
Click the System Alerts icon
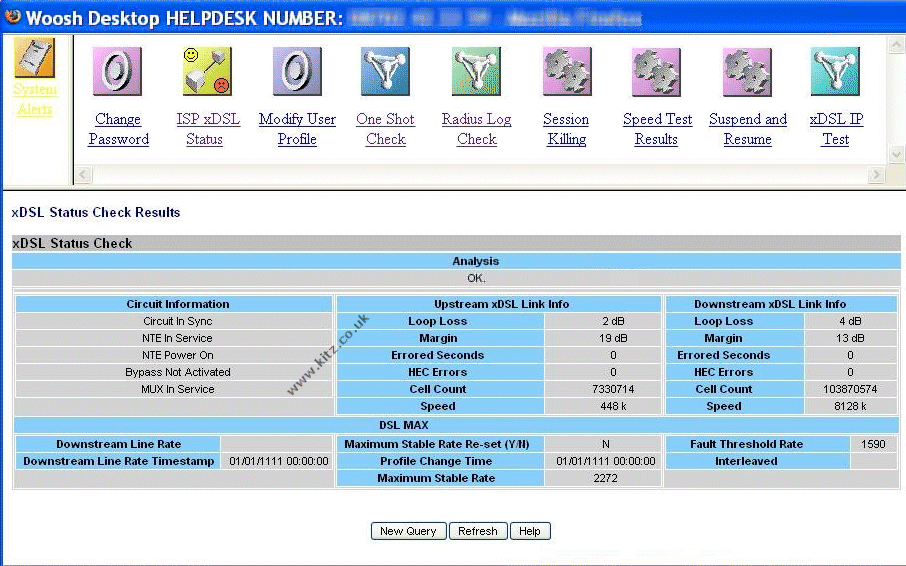[x=34, y=58]
